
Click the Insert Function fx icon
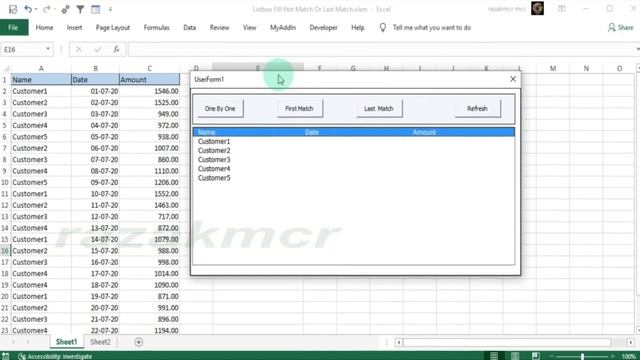pyautogui.click(x=116, y=49)
